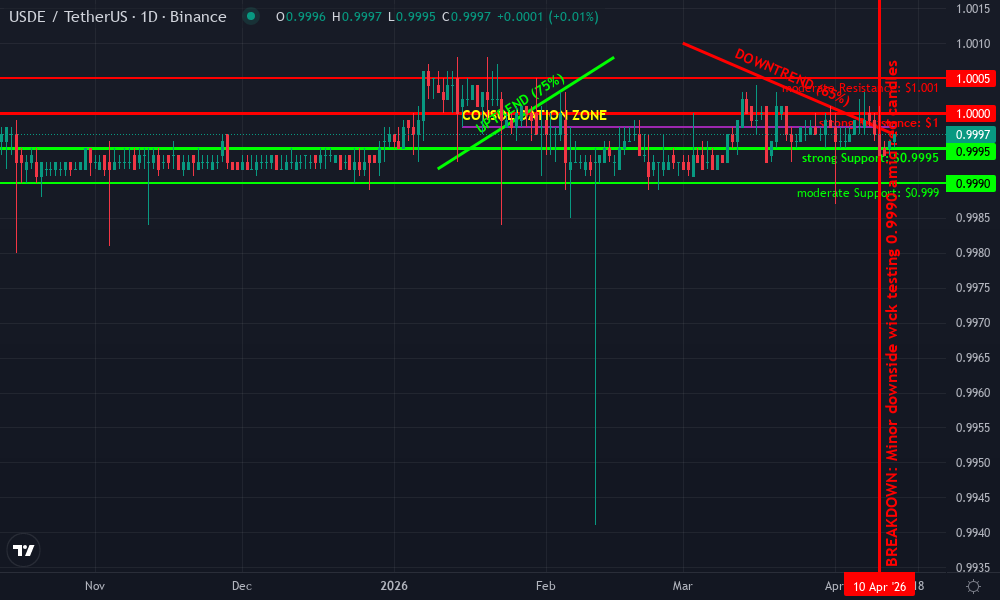Click the CONSOLIDATION ZONE label
The width and height of the screenshot is (1000, 600).
[534, 115]
